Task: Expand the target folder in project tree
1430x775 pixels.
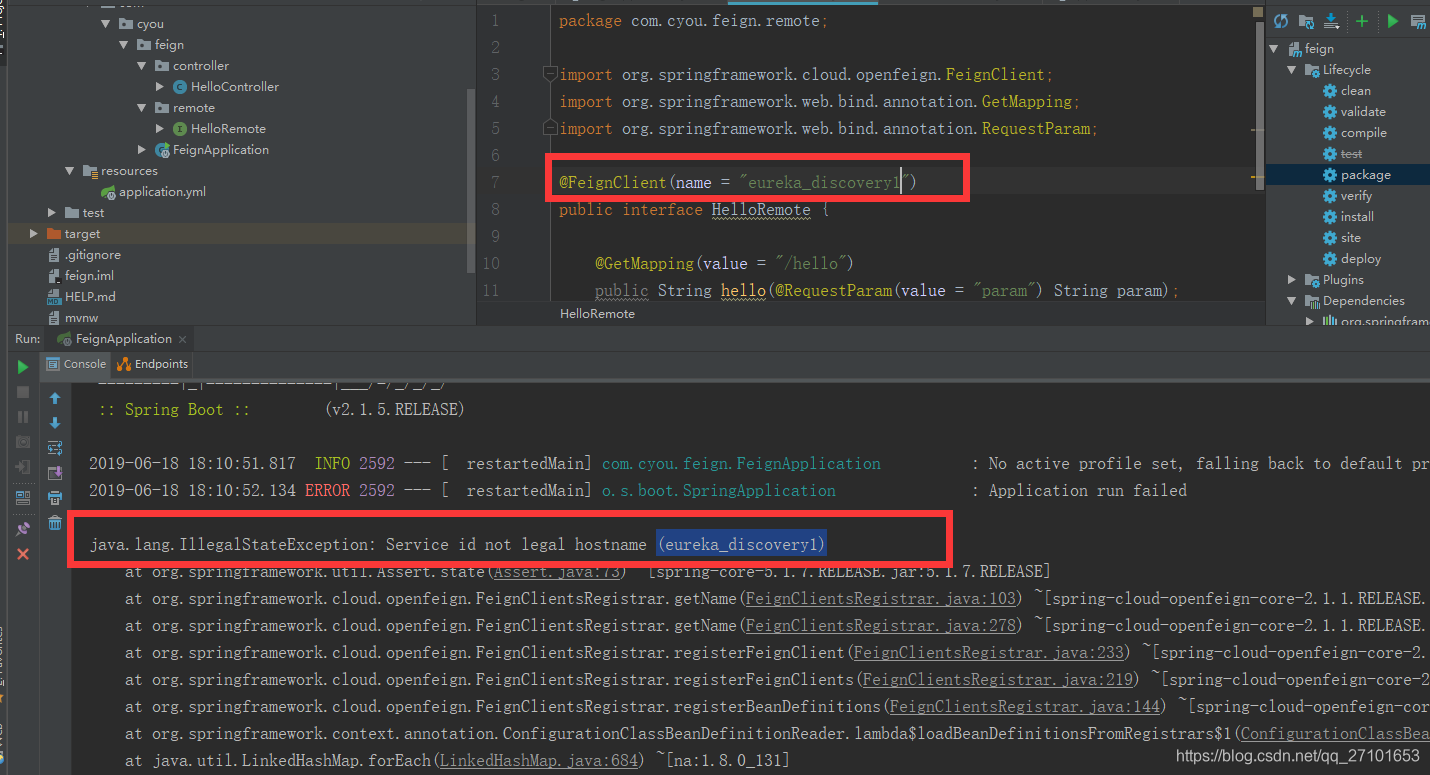Action: pyautogui.click(x=34, y=234)
